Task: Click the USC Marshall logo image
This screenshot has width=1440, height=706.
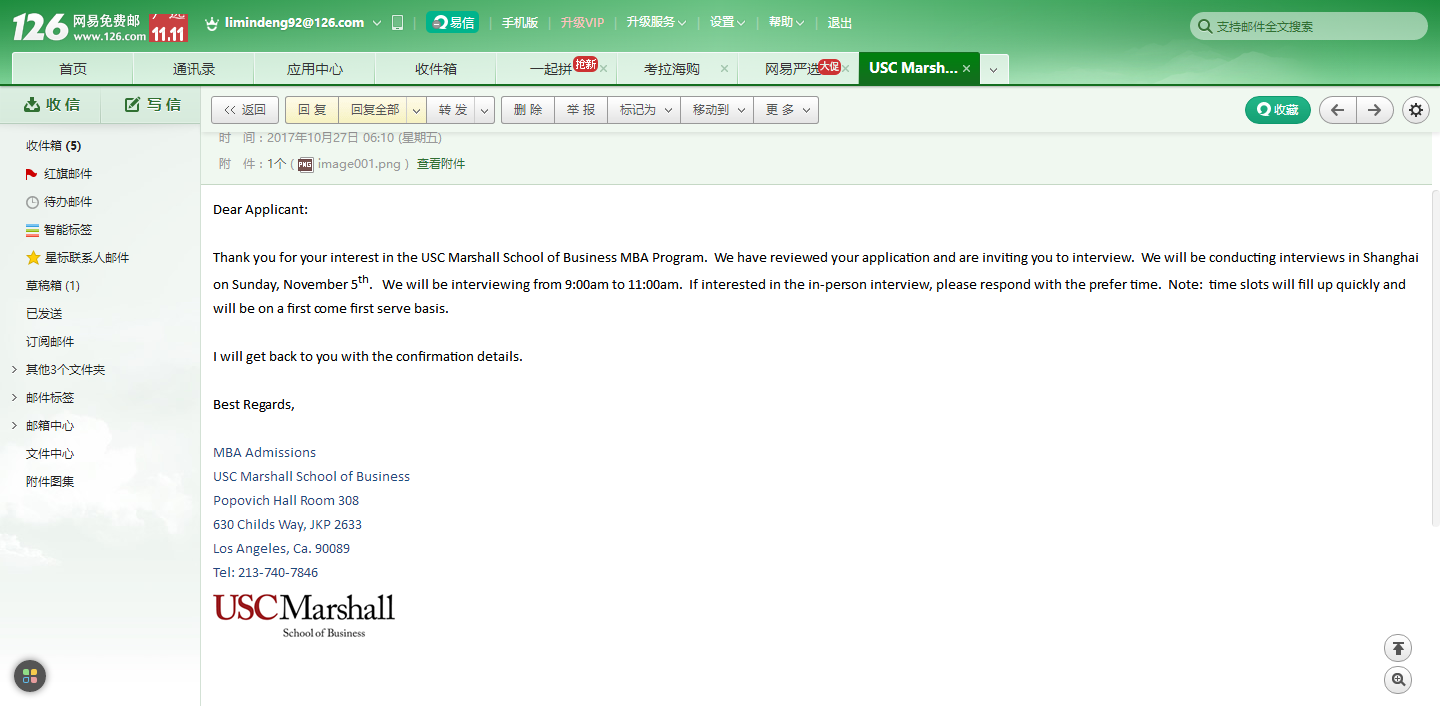Action: [x=304, y=615]
